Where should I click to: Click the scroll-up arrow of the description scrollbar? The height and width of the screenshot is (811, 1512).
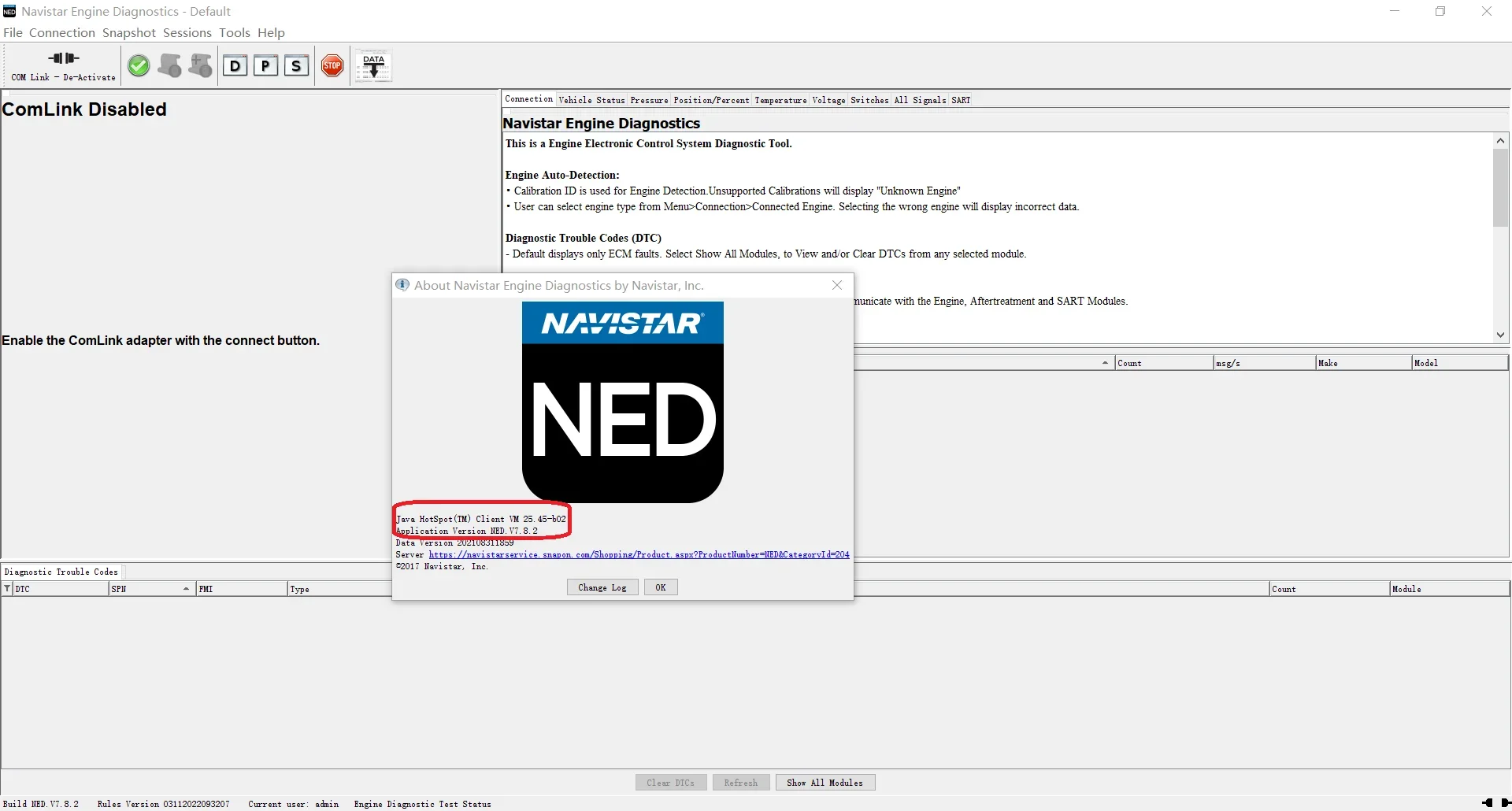1500,141
